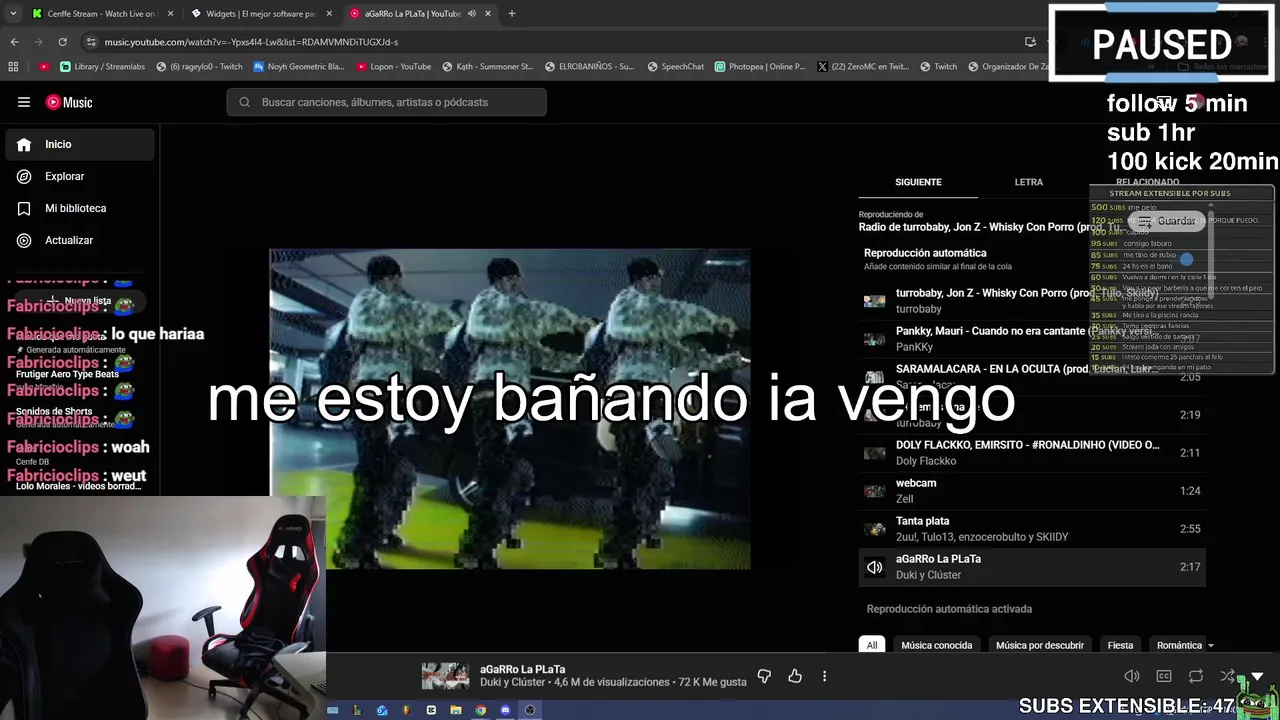The width and height of the screenshot is (1280, 720).
Task: Click the address bar URL
Action: 251,42
